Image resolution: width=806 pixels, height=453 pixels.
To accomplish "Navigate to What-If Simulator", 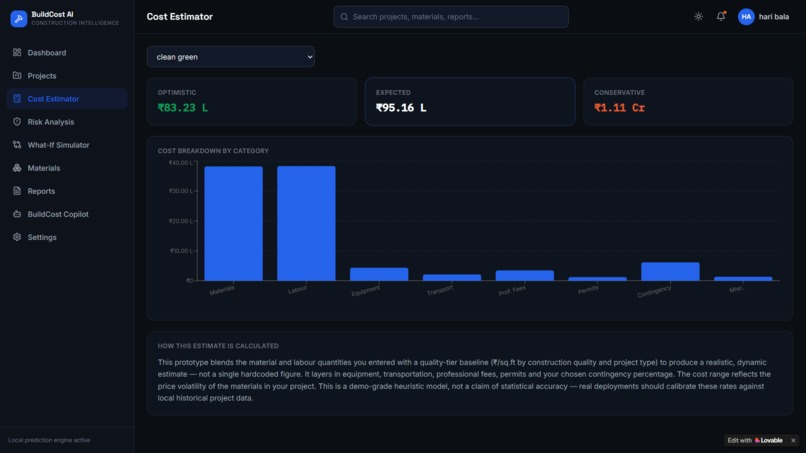I will [x=67, y=145].
